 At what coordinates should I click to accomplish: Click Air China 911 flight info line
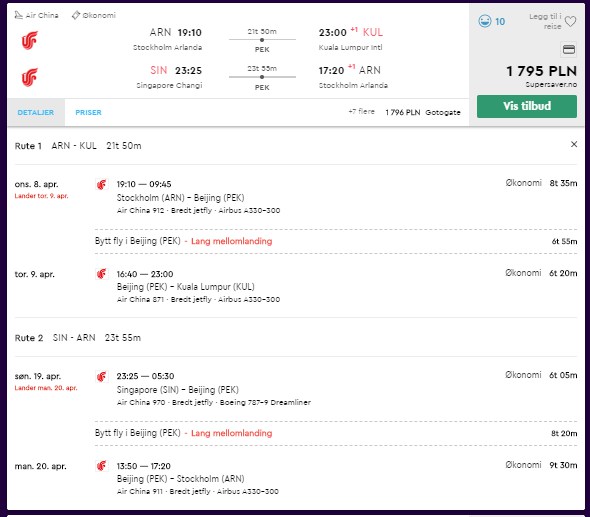(198, 491)
